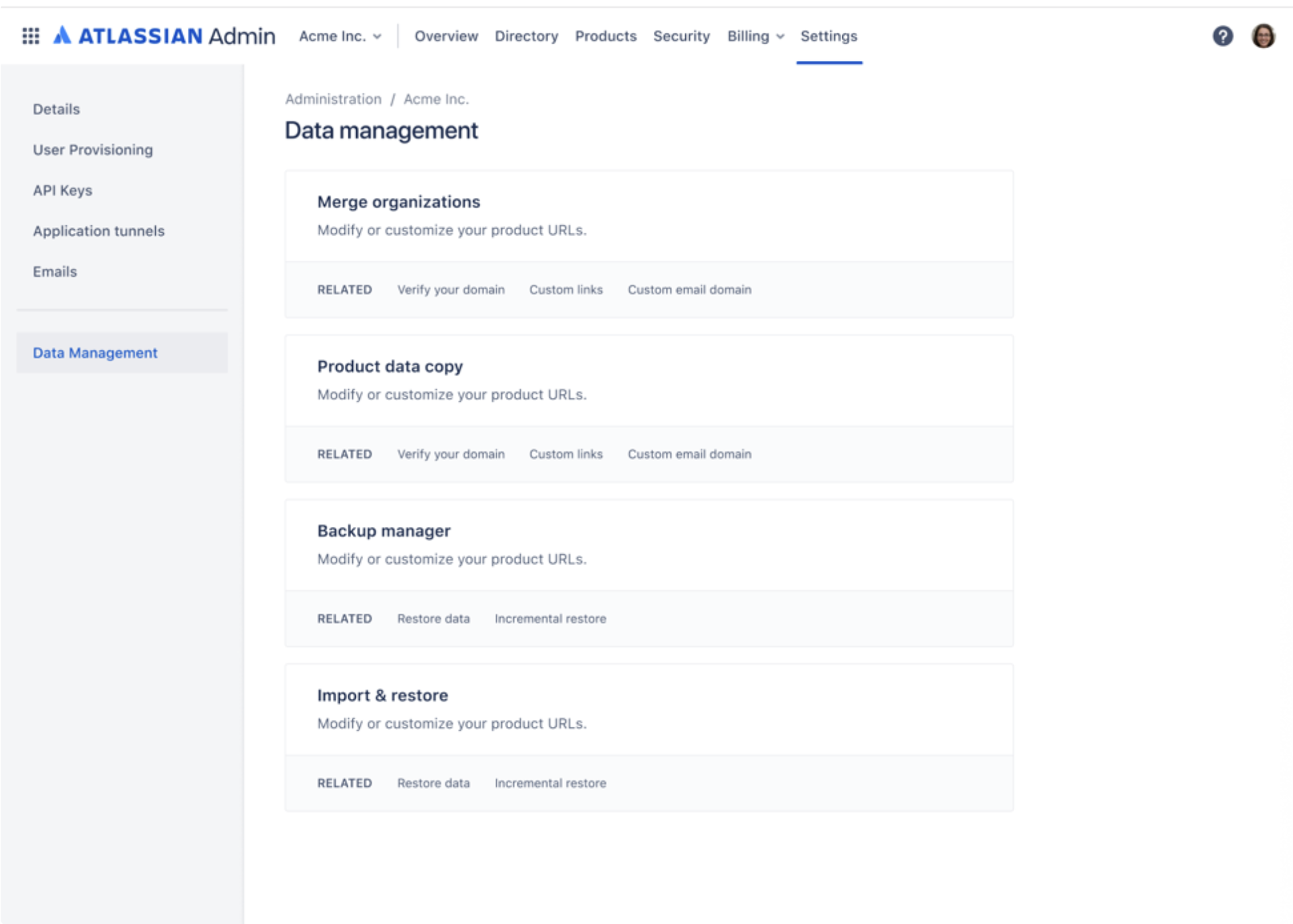Open Incremental restore under Import & restore
The width and height of the screenshot is (1293, 924).
point(550,783)
